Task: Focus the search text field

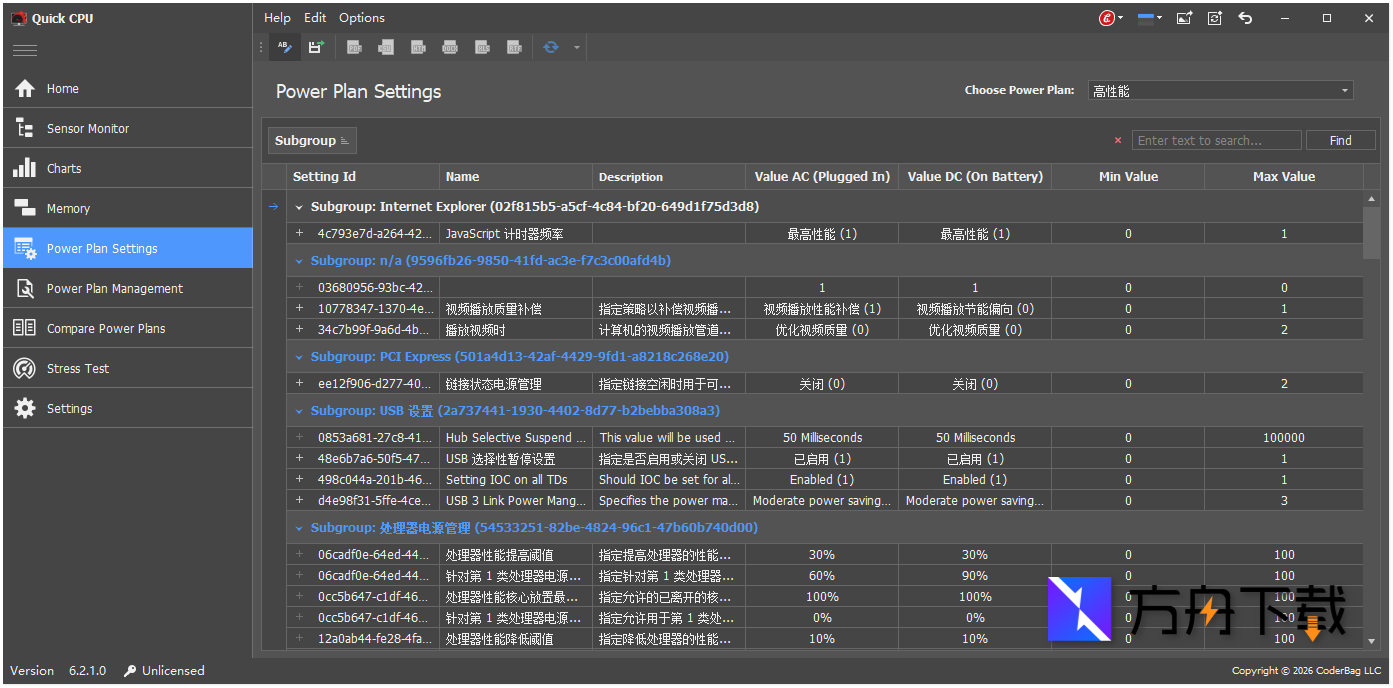Action: (1215, 141)
